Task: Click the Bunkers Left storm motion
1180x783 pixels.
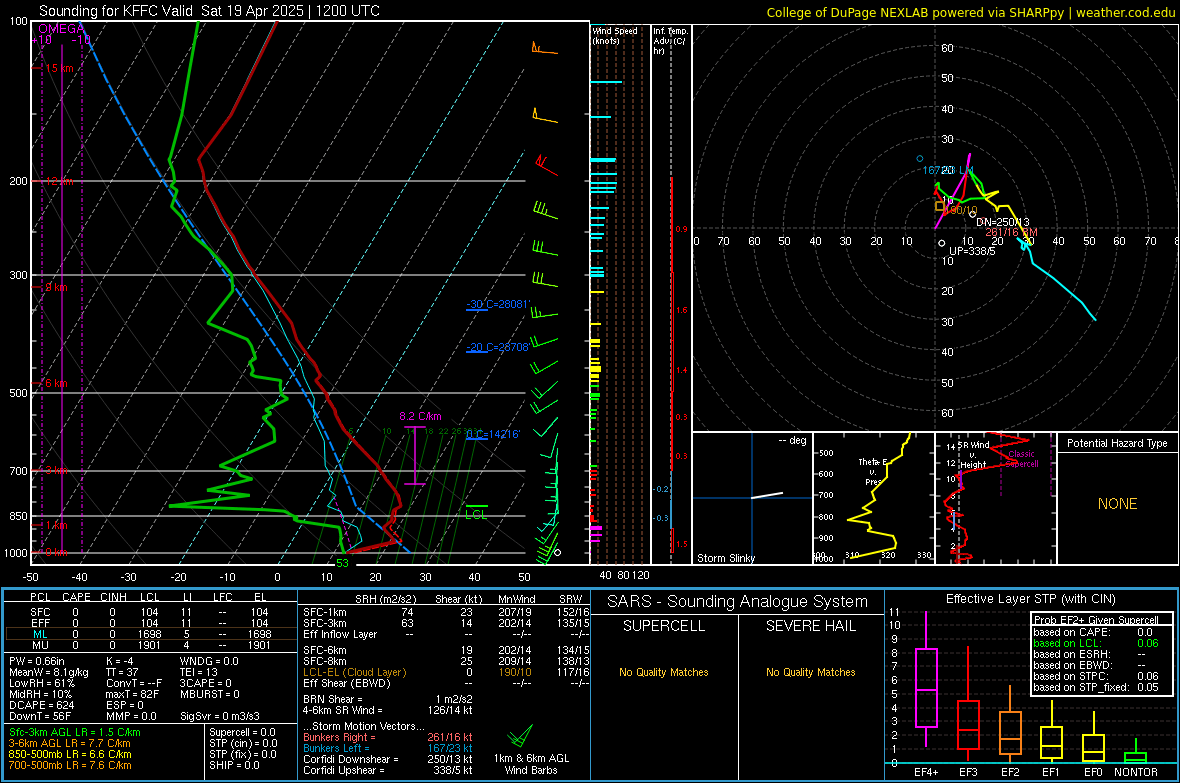Action: coord(388,748)
